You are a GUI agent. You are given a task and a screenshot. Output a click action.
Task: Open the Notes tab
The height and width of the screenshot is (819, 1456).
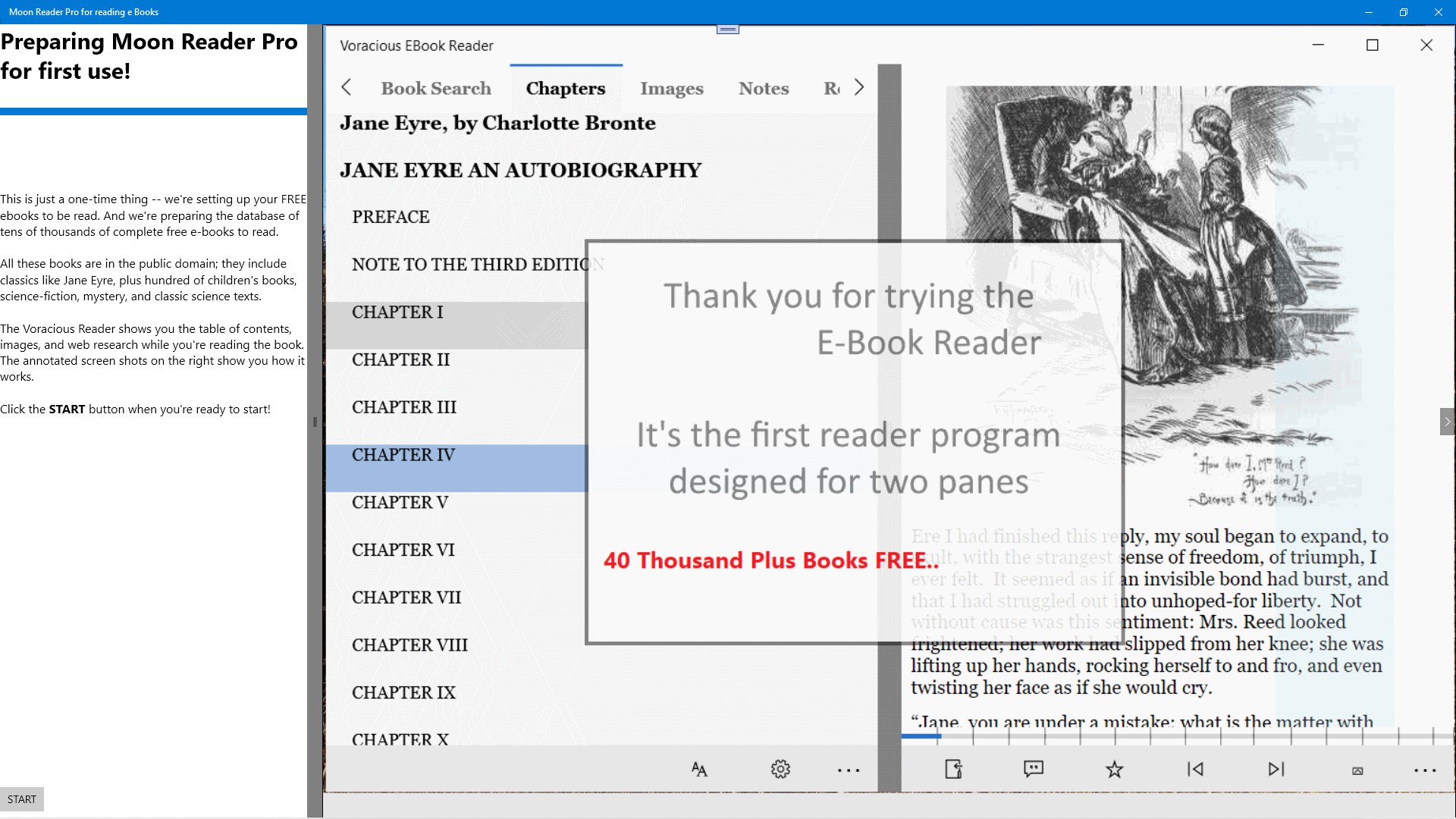pos(764,89)
